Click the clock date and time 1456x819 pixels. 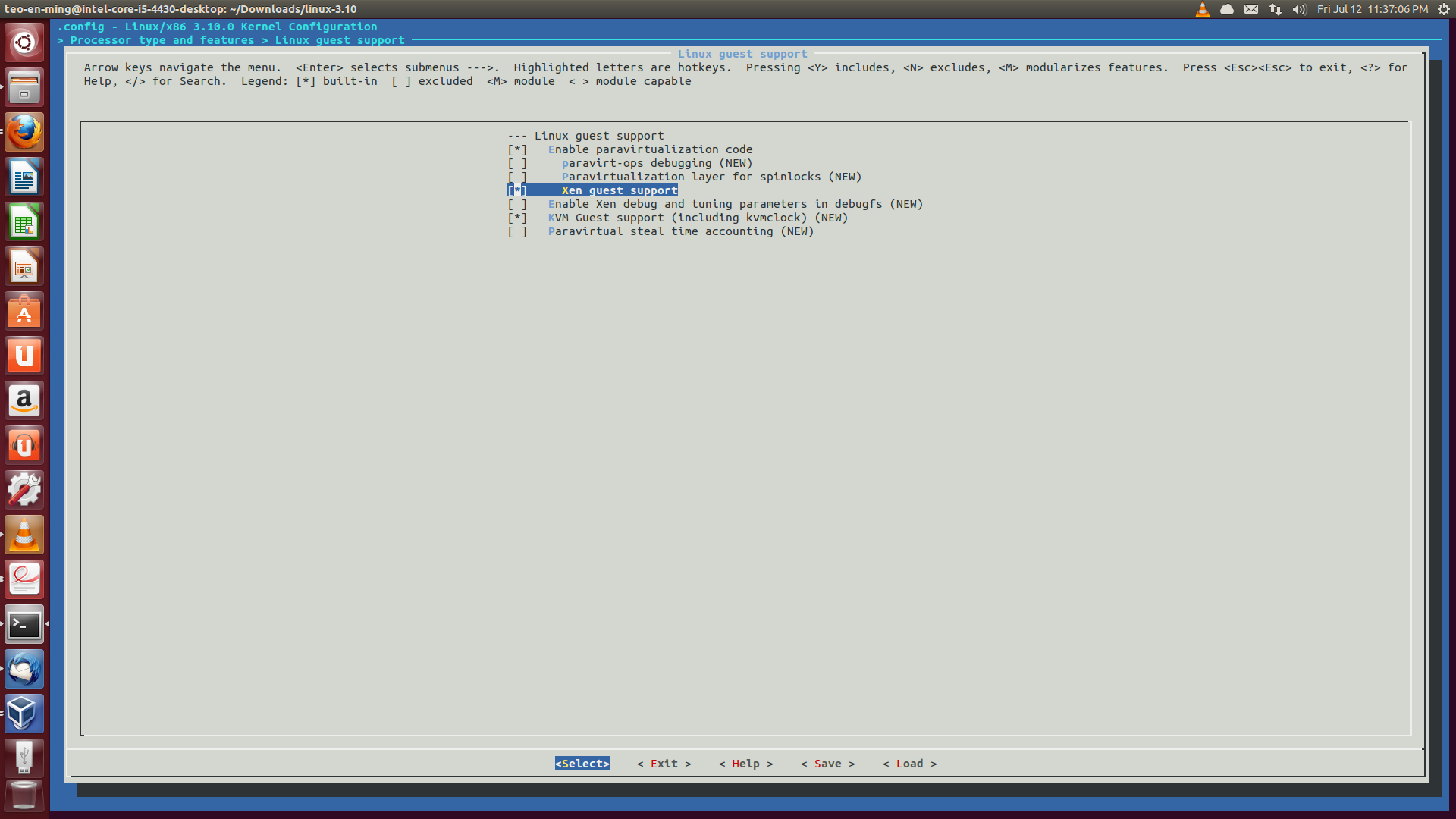(x=1372, y=9)
